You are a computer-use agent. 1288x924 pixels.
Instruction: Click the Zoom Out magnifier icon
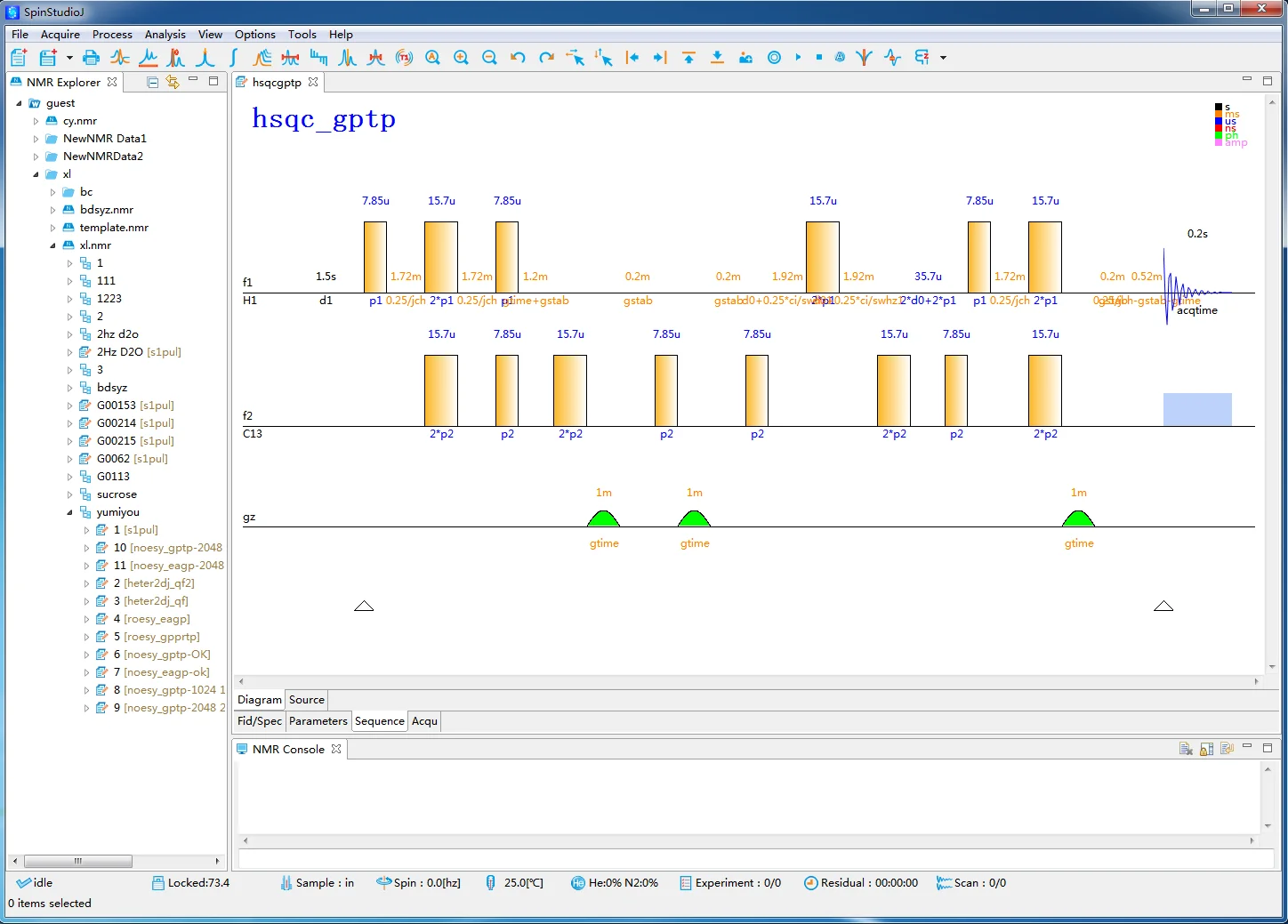(489, 58)
